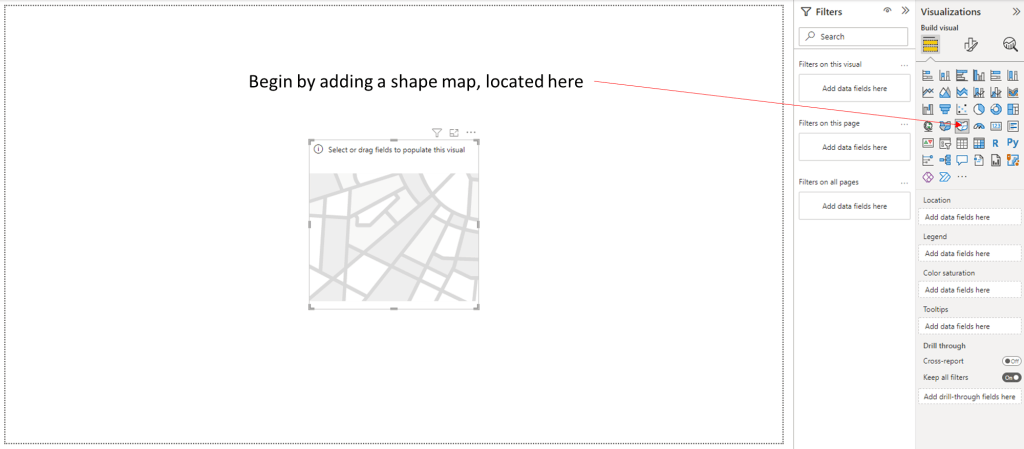Open the Analytics magnifier tab
Image resolution: width=1024 pixels, height=449 pixels.
pos(1009,44)
